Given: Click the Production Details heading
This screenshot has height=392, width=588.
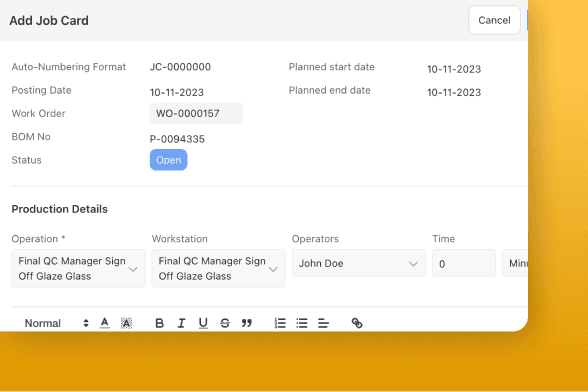Looking at the screenshot, I should point(60,209).
